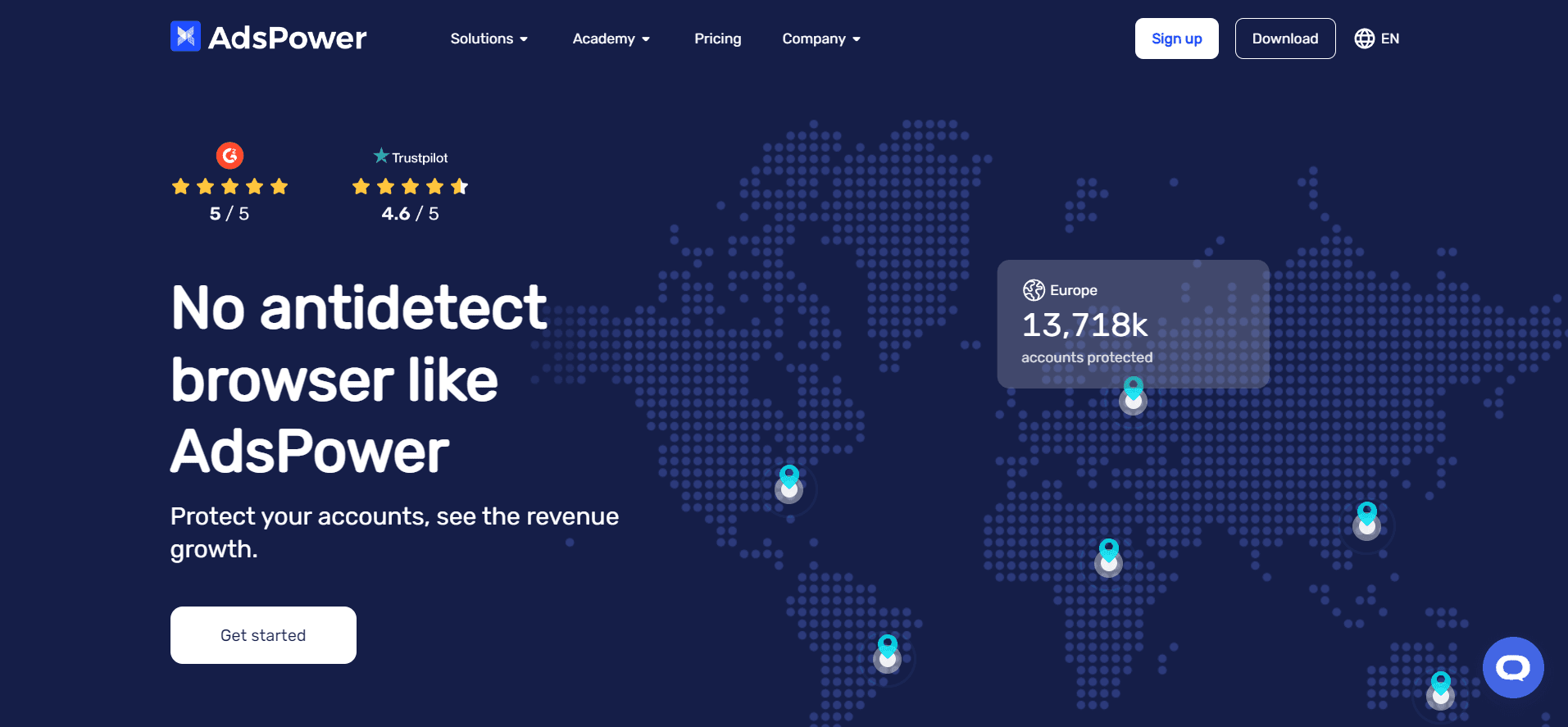This screenshot has width=1568, height=727.
Task: Expand the Solutions dropdown menu
Action: [489, 39]
